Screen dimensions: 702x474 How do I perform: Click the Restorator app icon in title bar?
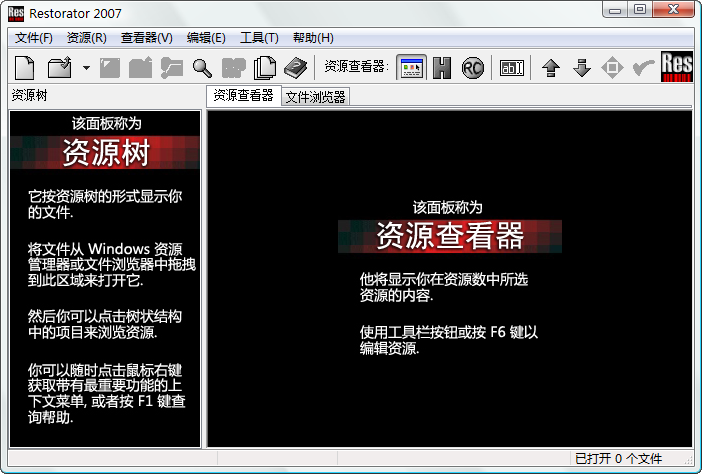click(x=16, y=13)
